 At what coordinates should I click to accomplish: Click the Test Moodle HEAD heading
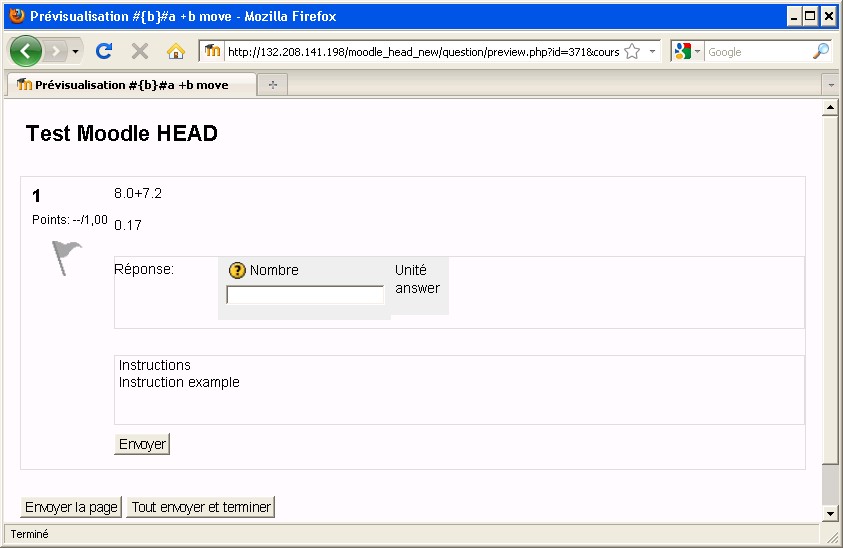pos(122,133)
